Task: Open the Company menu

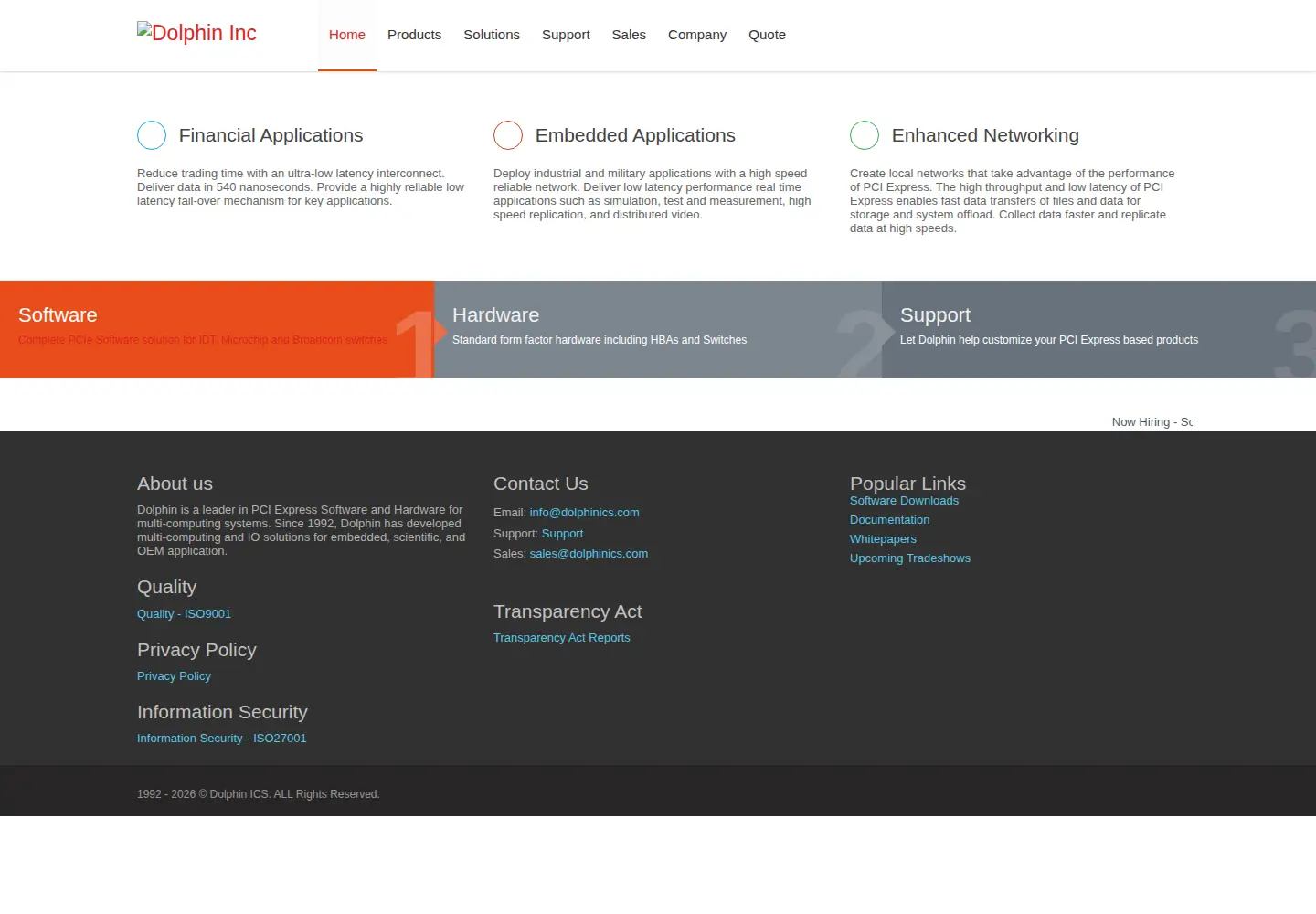Action: tap(697, 35)
